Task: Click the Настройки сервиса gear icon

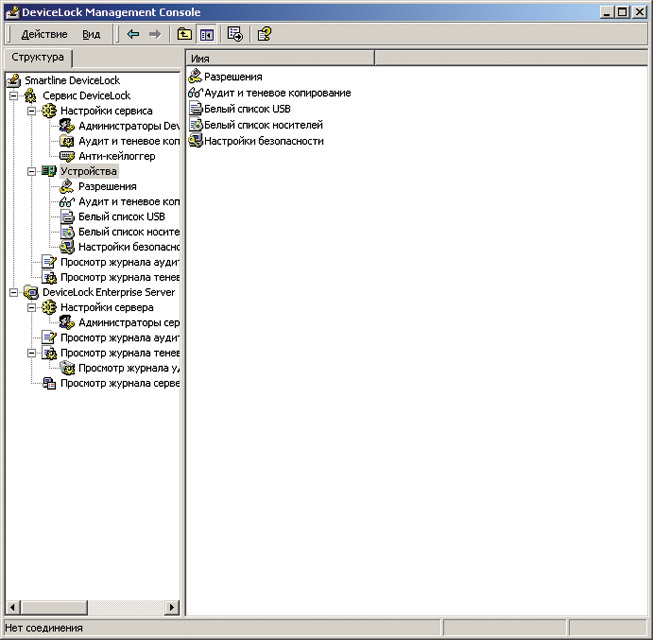Action: (49, 111)
